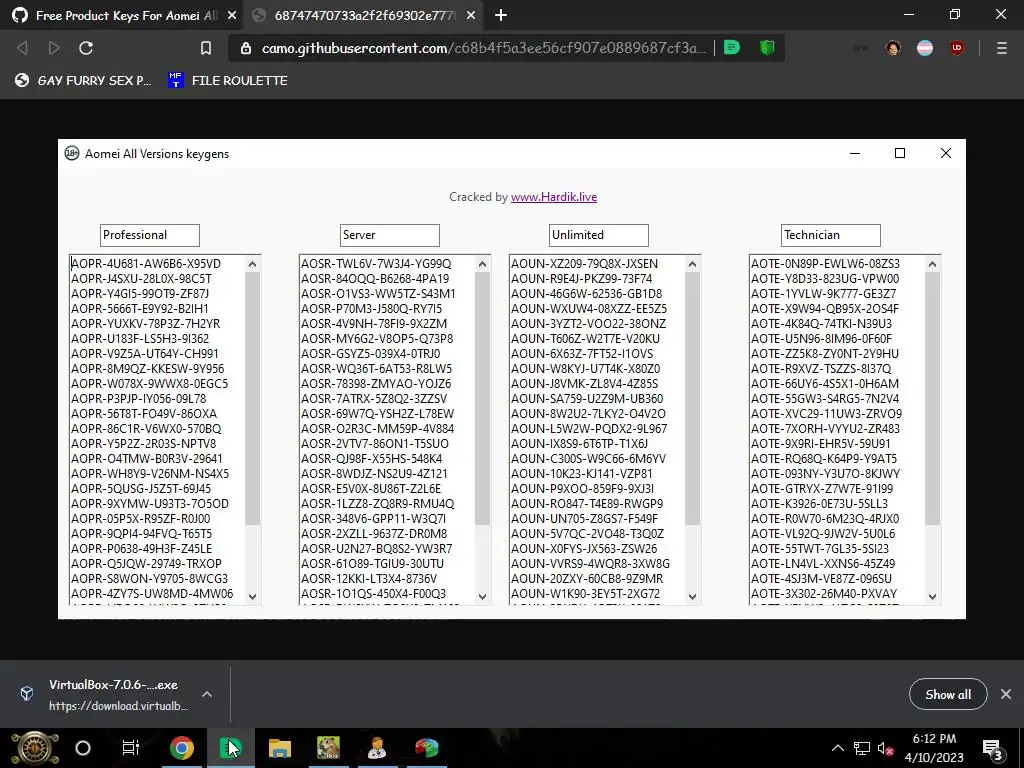This screenshot has width=1024, height=768.
Task: Click the Cortana circle on taskbar
Action: pyautogui.click(x=83, y=748)
